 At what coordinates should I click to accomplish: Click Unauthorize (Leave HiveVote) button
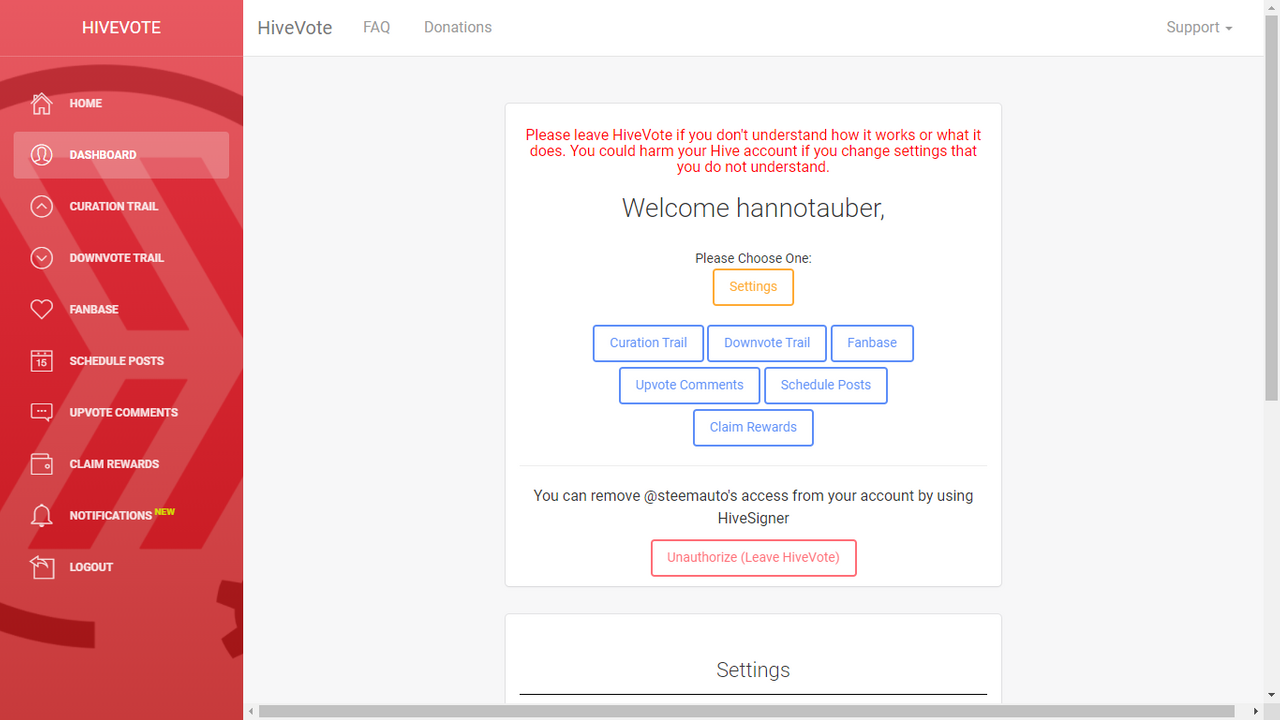point(754,558)
